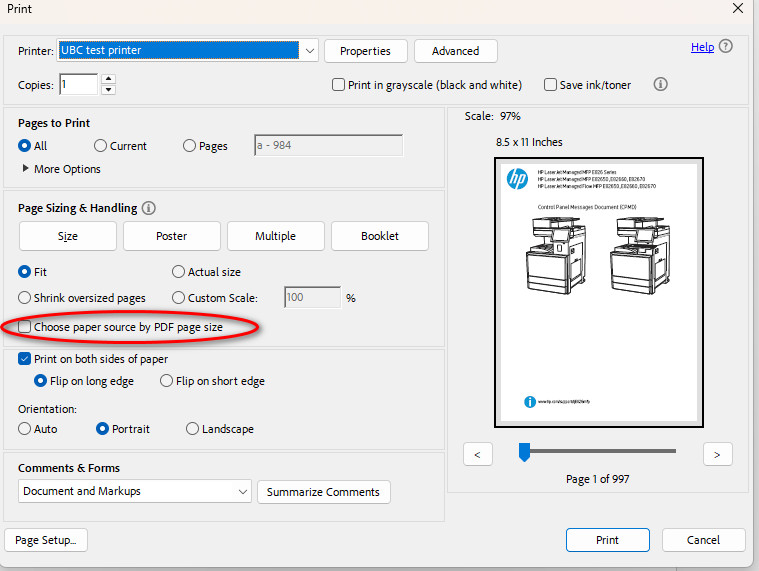Set orientation to Landscape
The height and width of the screenshot is (571, 759).
[x=192, y=429]
